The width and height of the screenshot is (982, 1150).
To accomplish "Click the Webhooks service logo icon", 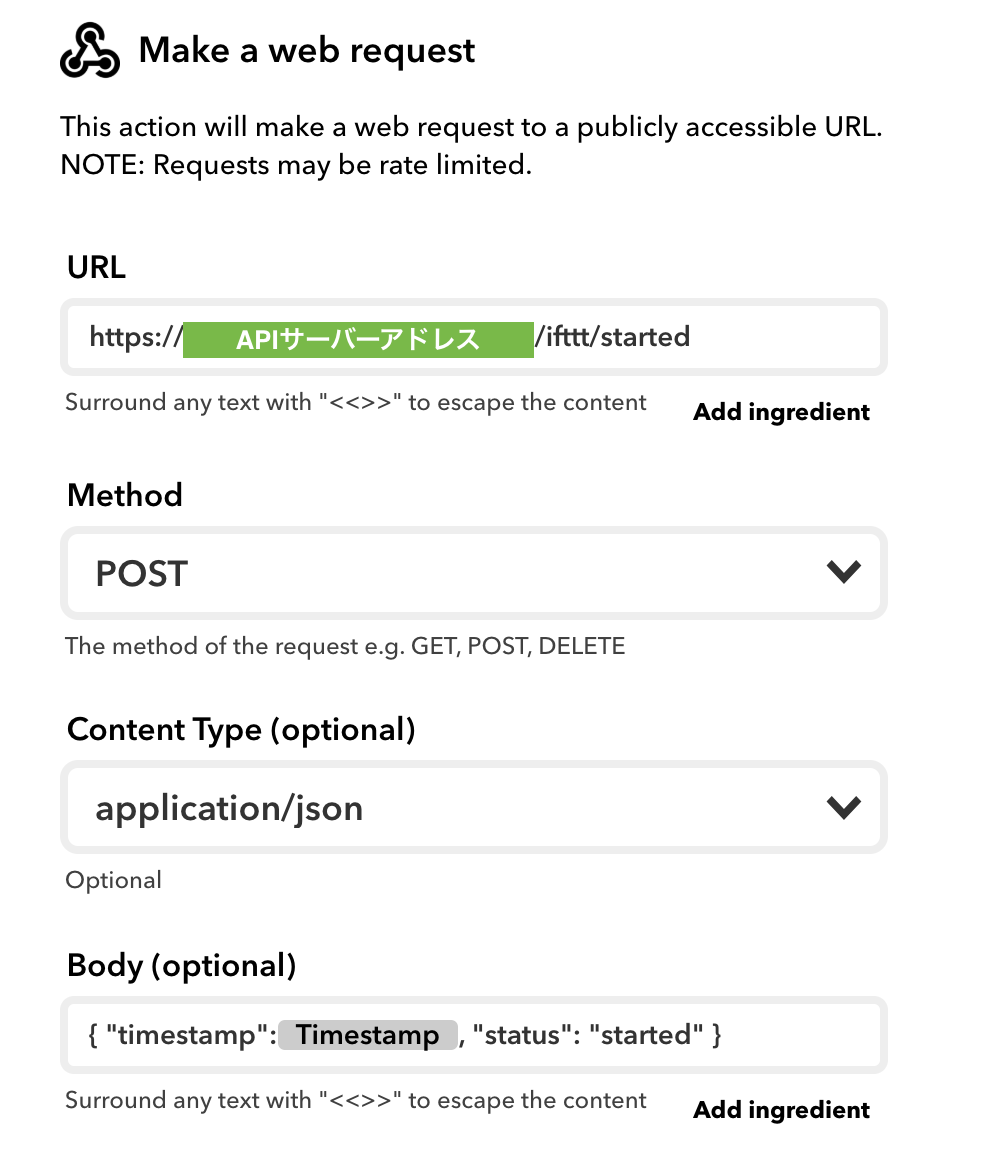I will (89, 51).
